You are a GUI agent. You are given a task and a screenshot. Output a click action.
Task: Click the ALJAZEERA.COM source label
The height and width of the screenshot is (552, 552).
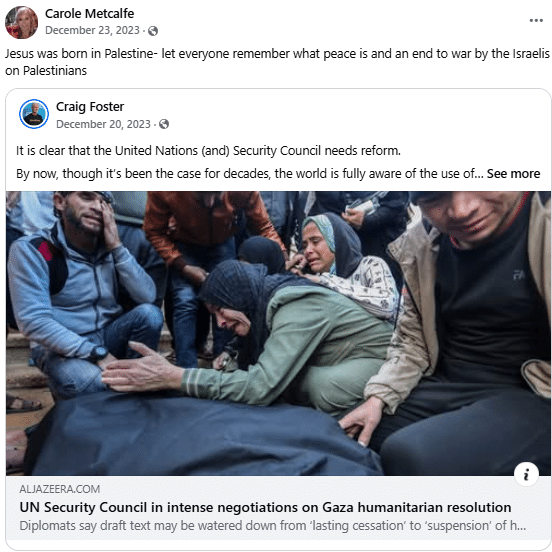(60, 489)
